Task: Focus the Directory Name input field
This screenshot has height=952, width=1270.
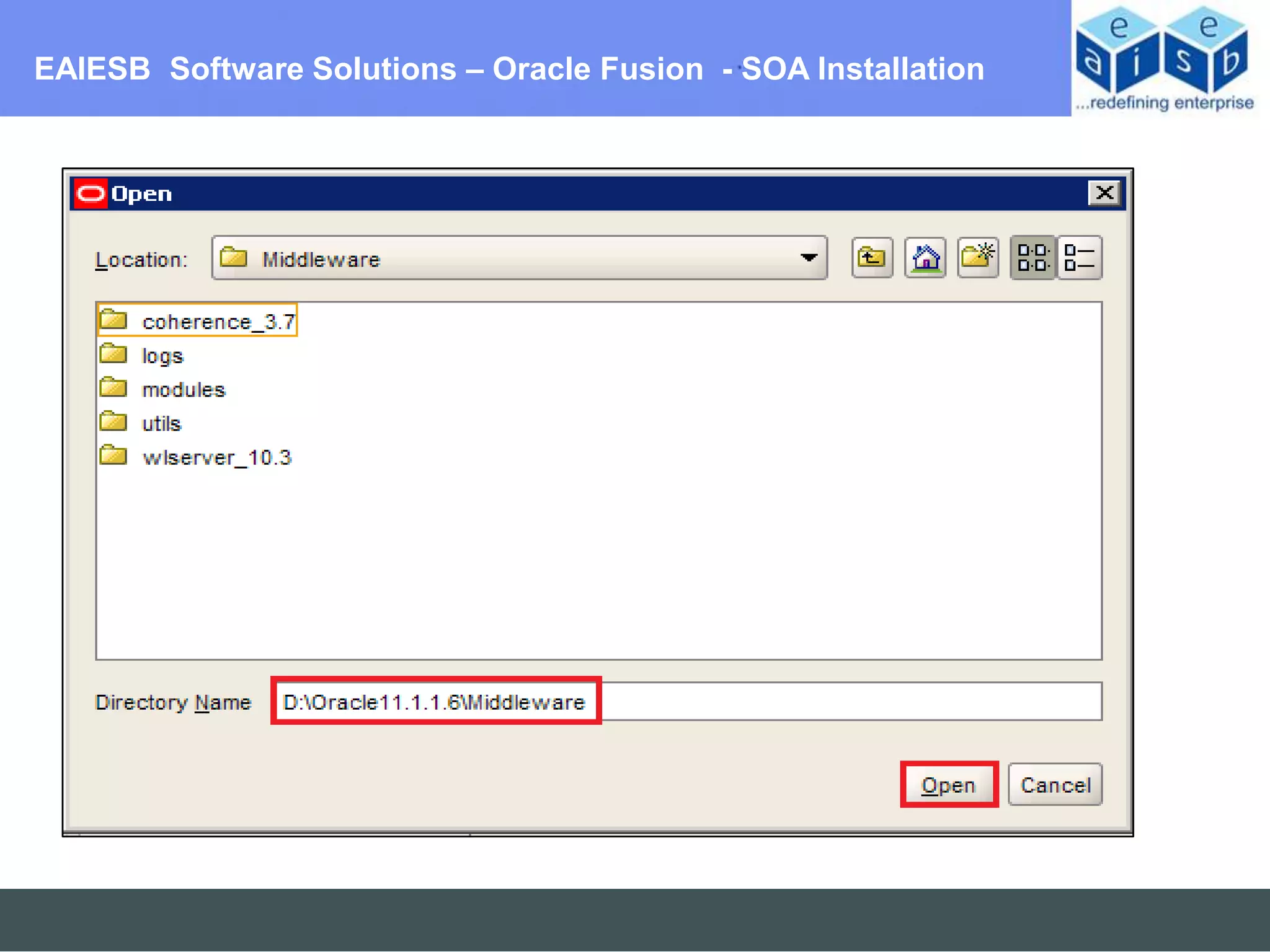Action: click(688, 702)
